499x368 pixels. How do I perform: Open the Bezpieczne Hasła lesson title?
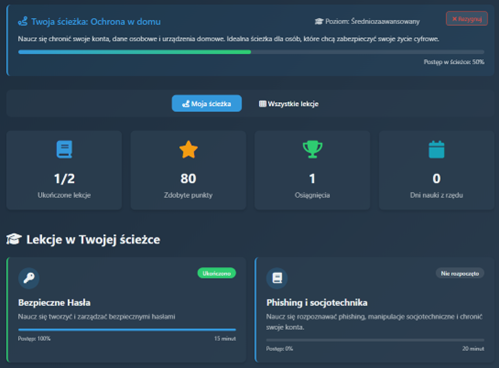(54, 302)
